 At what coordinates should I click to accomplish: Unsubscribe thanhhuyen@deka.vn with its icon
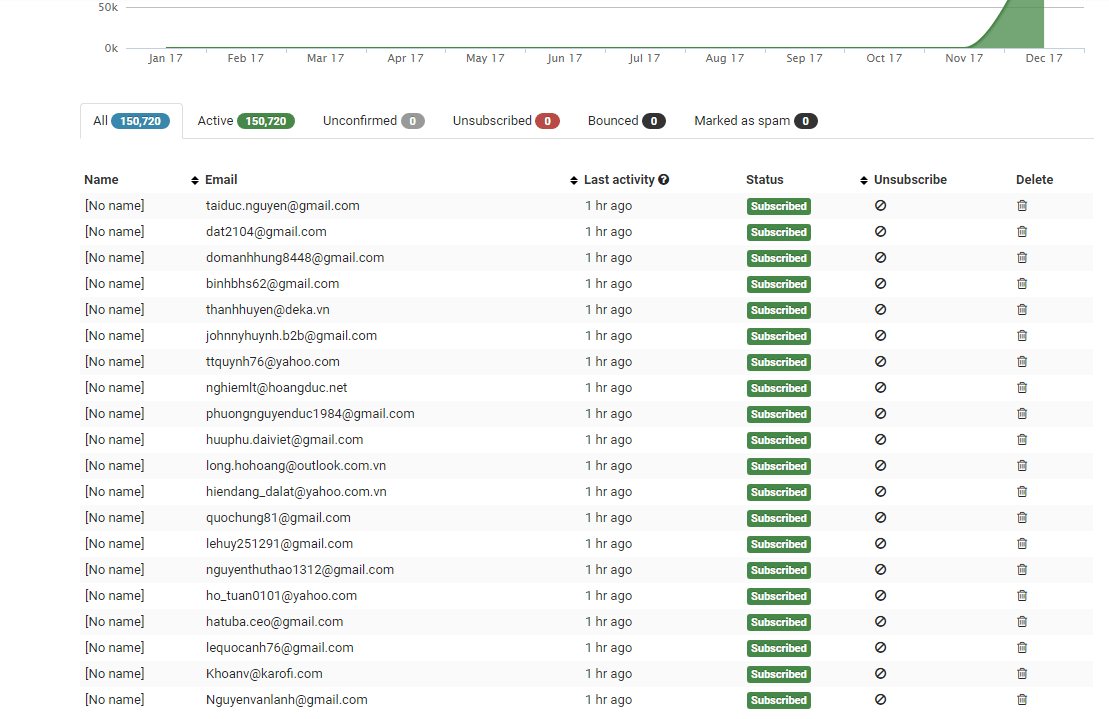click(880, 310)
